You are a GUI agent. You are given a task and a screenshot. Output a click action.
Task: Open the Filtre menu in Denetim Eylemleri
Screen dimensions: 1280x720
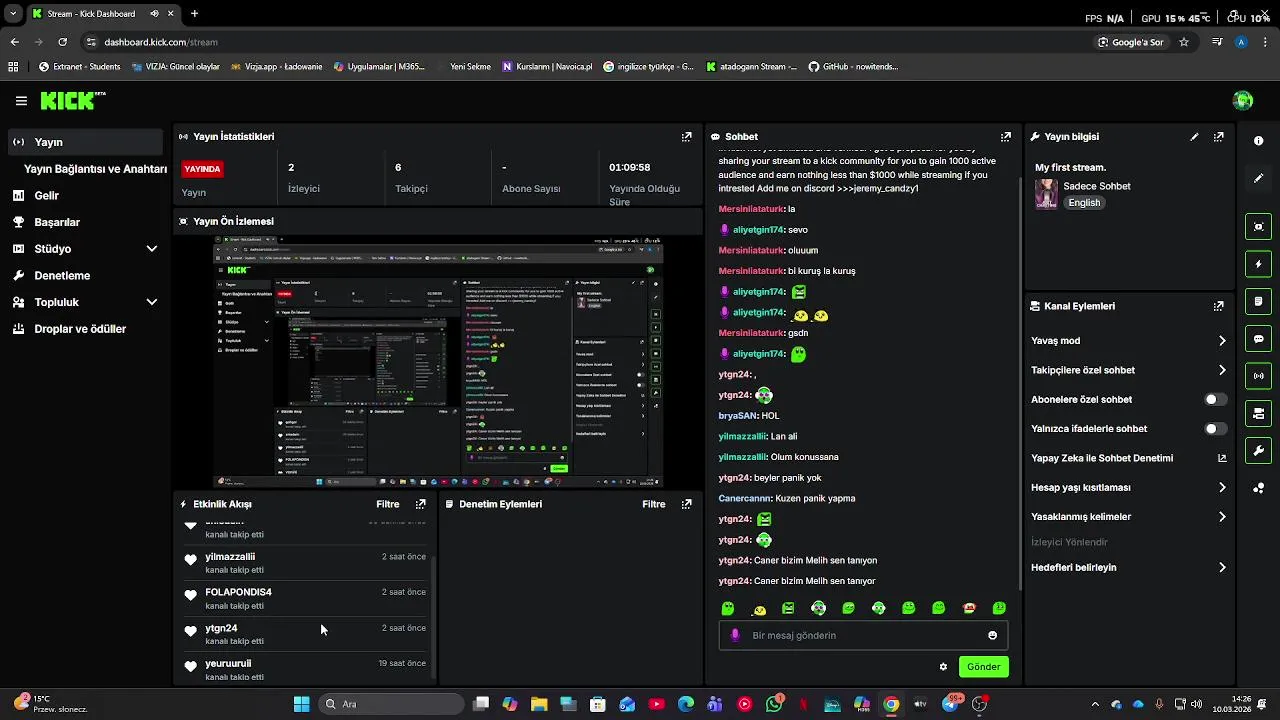(x=654, y=504)
